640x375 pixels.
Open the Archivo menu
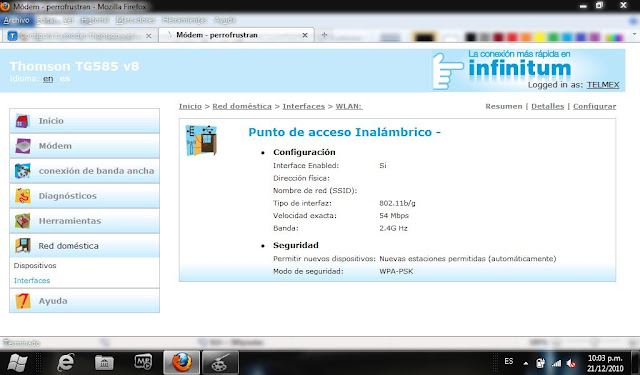[17, 20]
